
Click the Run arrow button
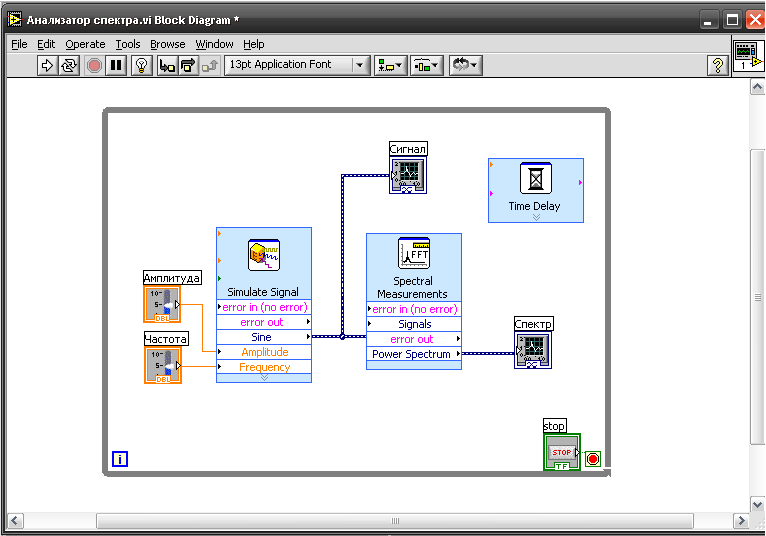(x=47, y=65)
